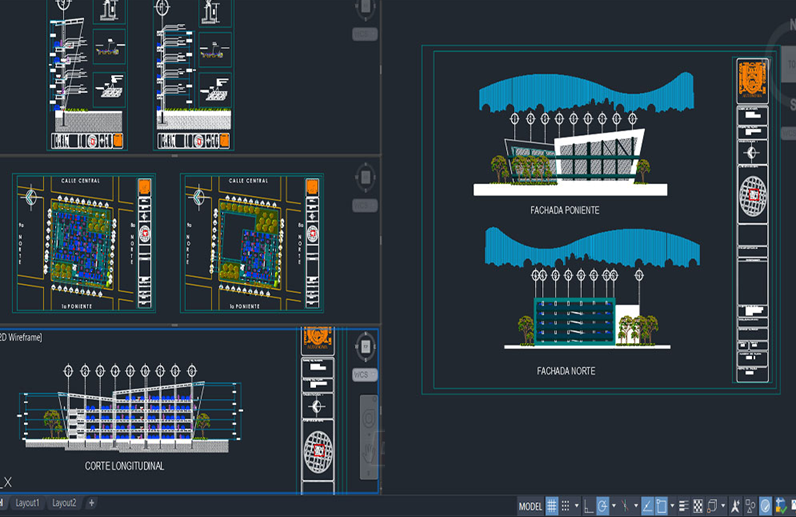796x517 pixels.
Task: Toggle Lineweight display icon
Action: pyautogui.click(x=684, y=506)
